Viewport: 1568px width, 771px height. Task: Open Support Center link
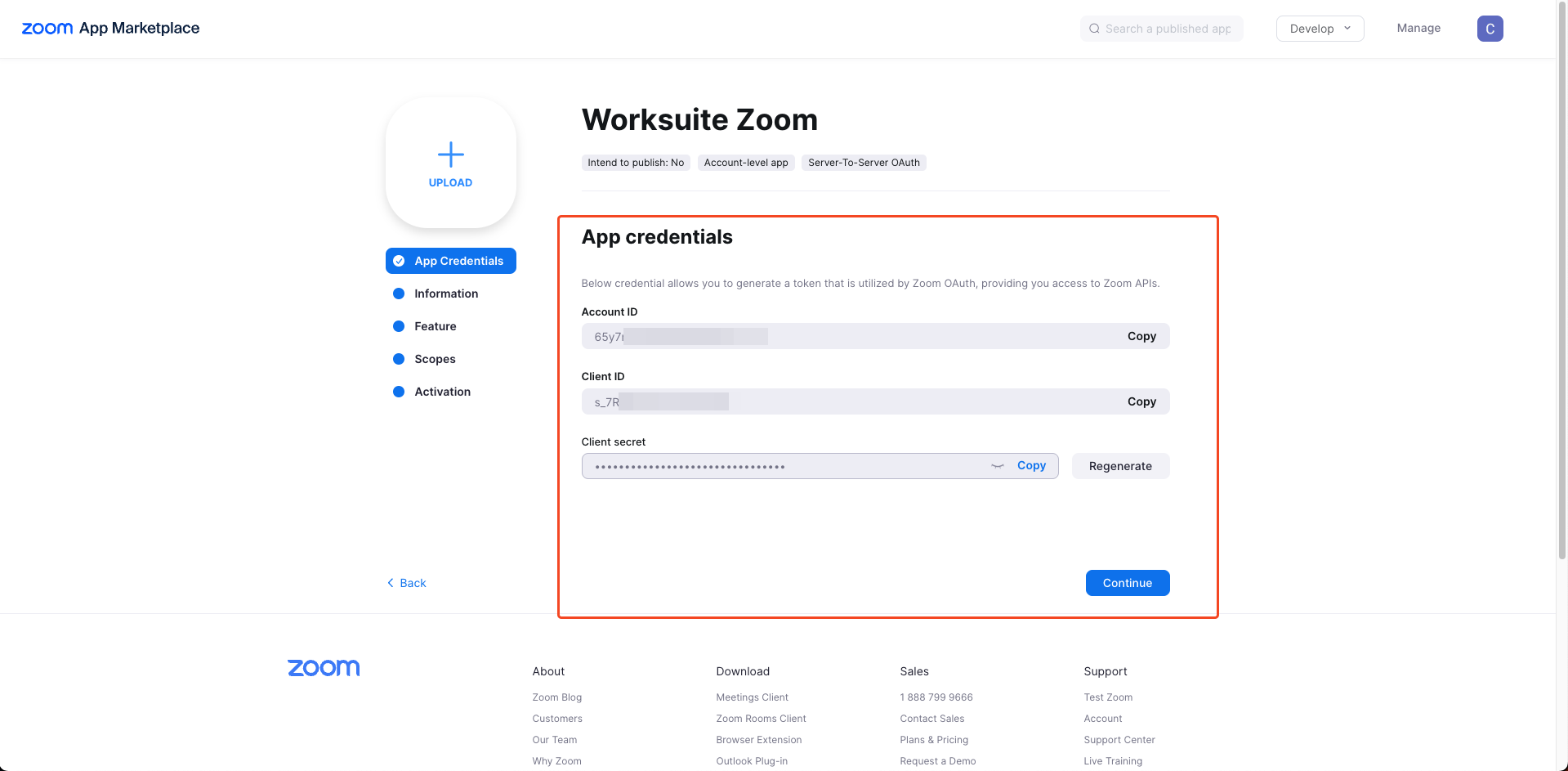[x=1119, y=740]
